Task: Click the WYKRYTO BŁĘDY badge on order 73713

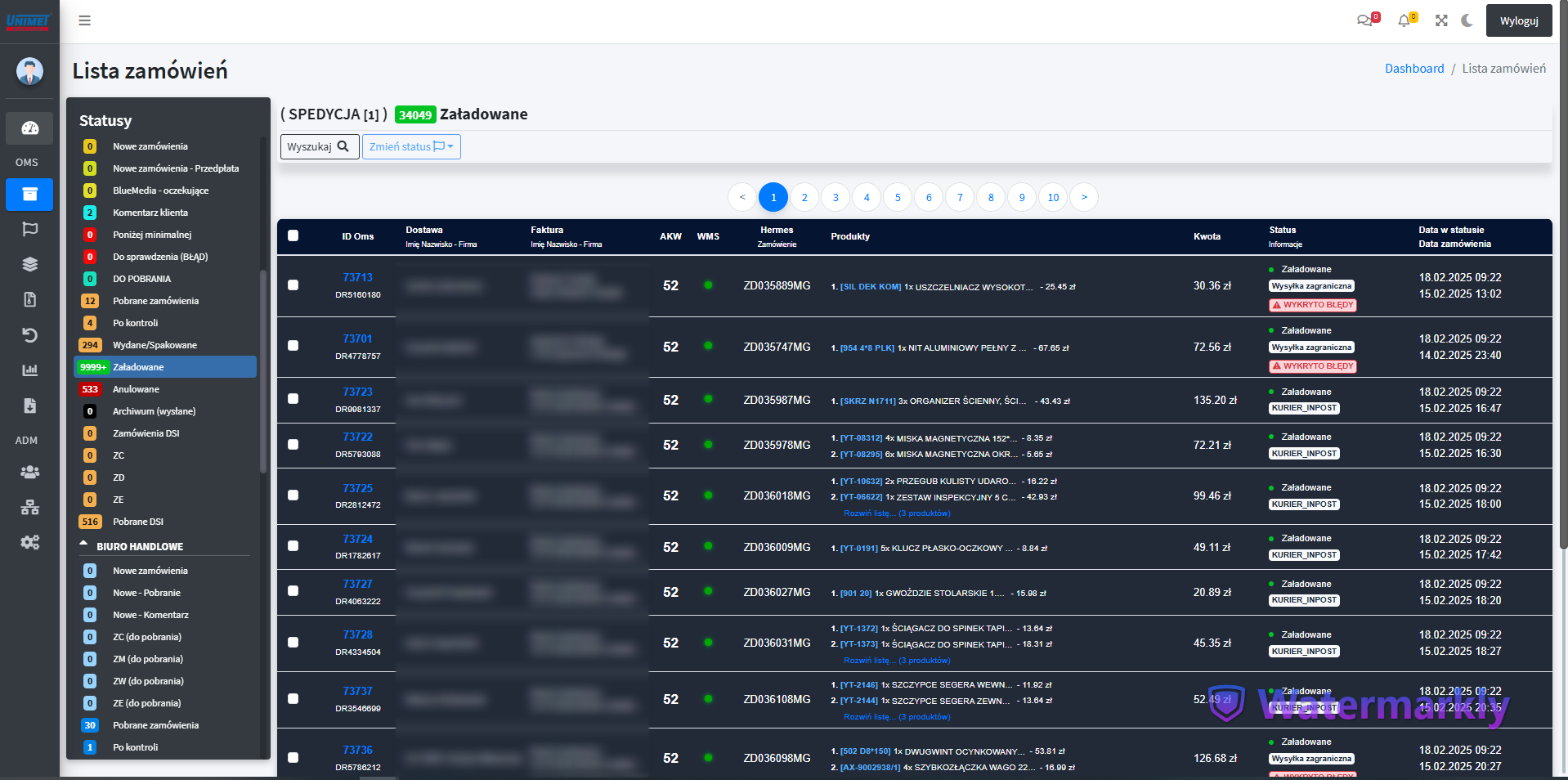Action: coord(1313,305)
